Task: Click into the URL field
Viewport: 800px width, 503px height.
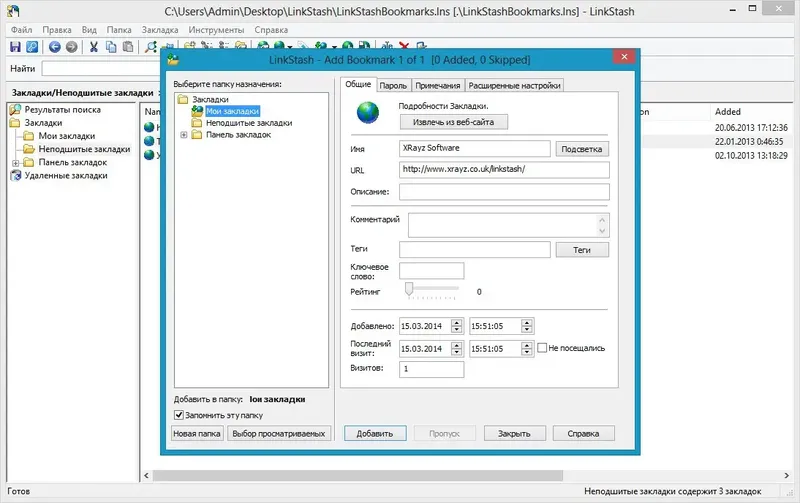Action: pyautogui.click(x=504, y=169)
